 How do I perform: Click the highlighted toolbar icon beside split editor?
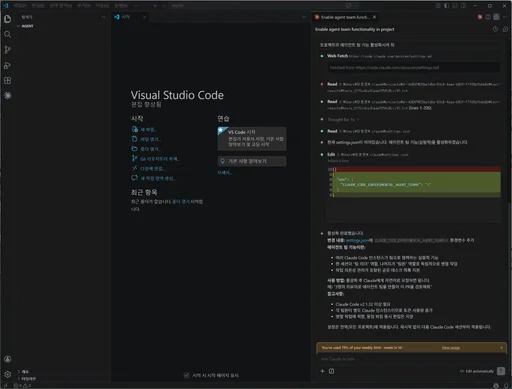496,17
